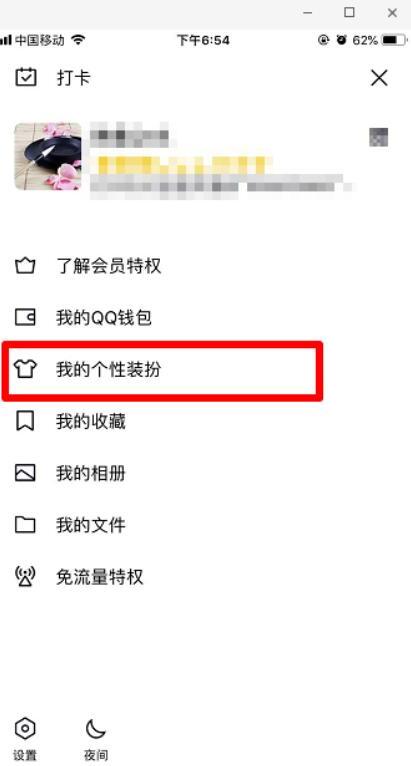Open the crown icon for member privileges
This screenshot has height=766, width=411.
pos(25,266)
